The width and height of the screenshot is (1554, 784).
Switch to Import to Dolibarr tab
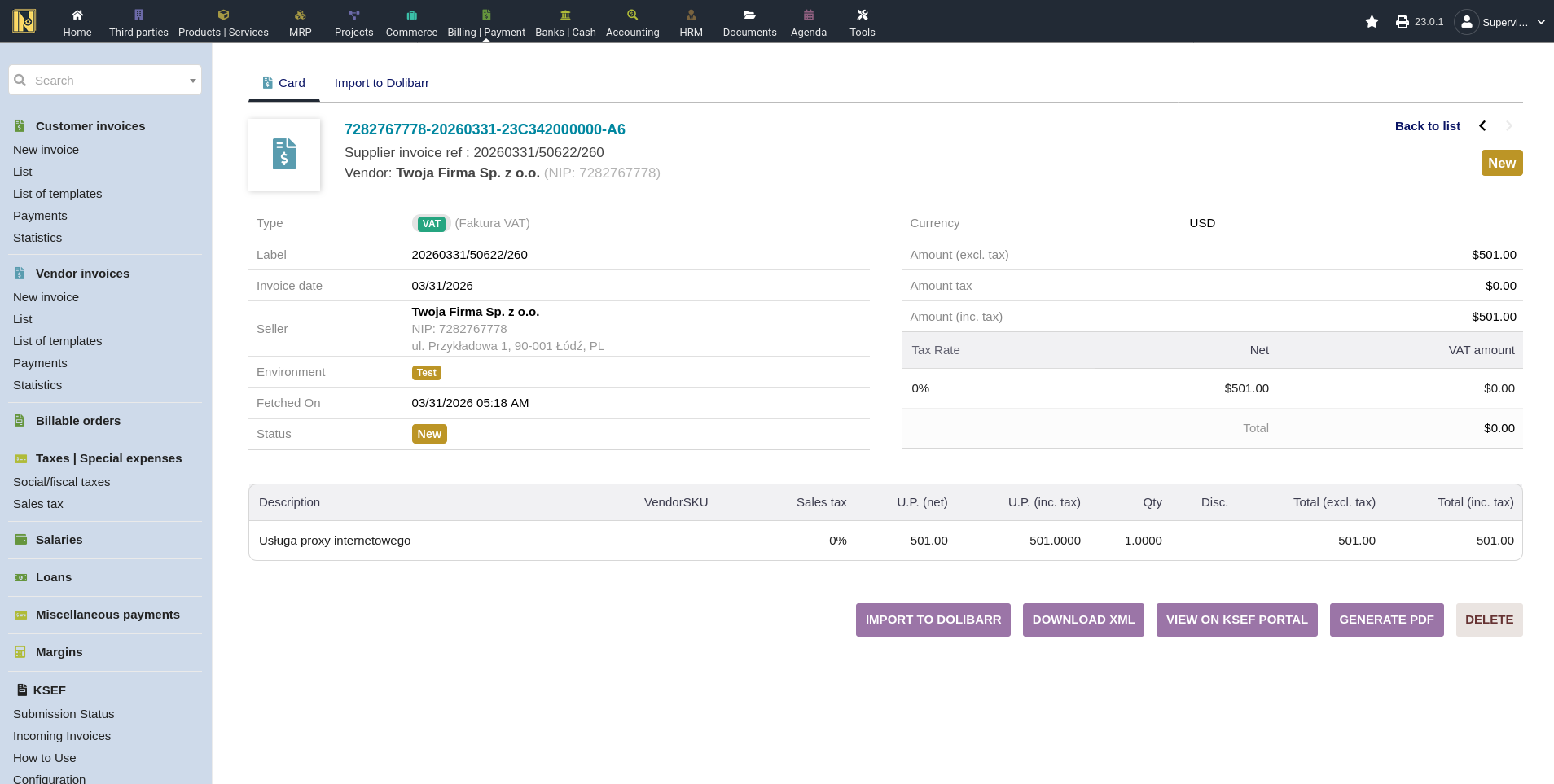pos(381,83)
